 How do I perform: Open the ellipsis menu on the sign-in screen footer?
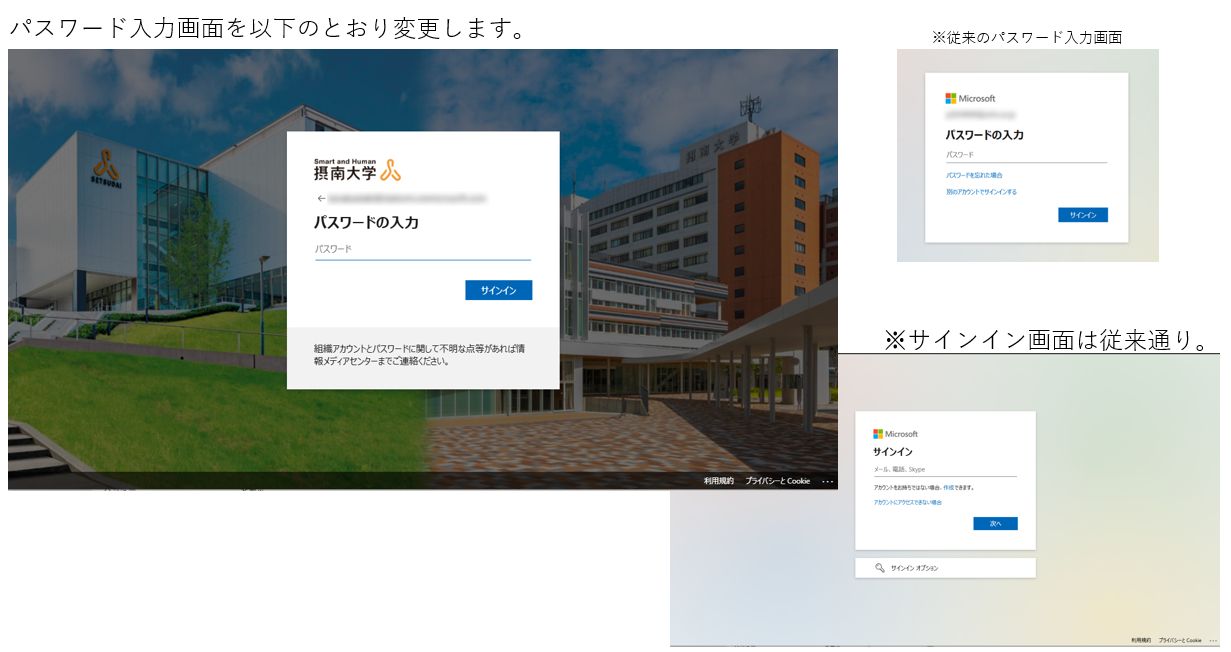[1213, 640]
